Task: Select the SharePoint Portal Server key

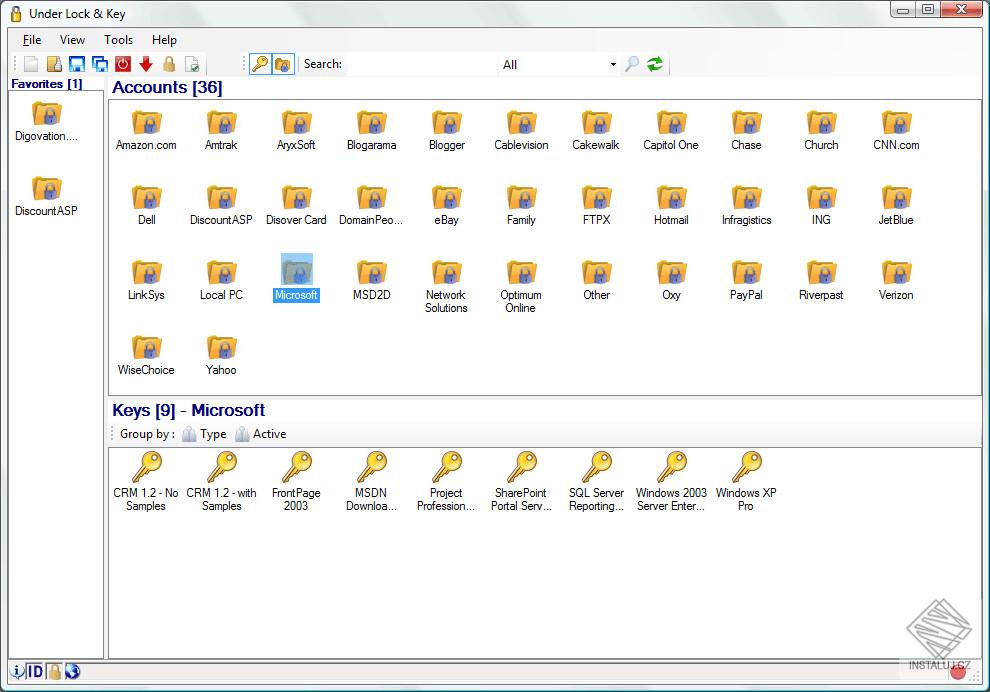Action: coord(521,482)
